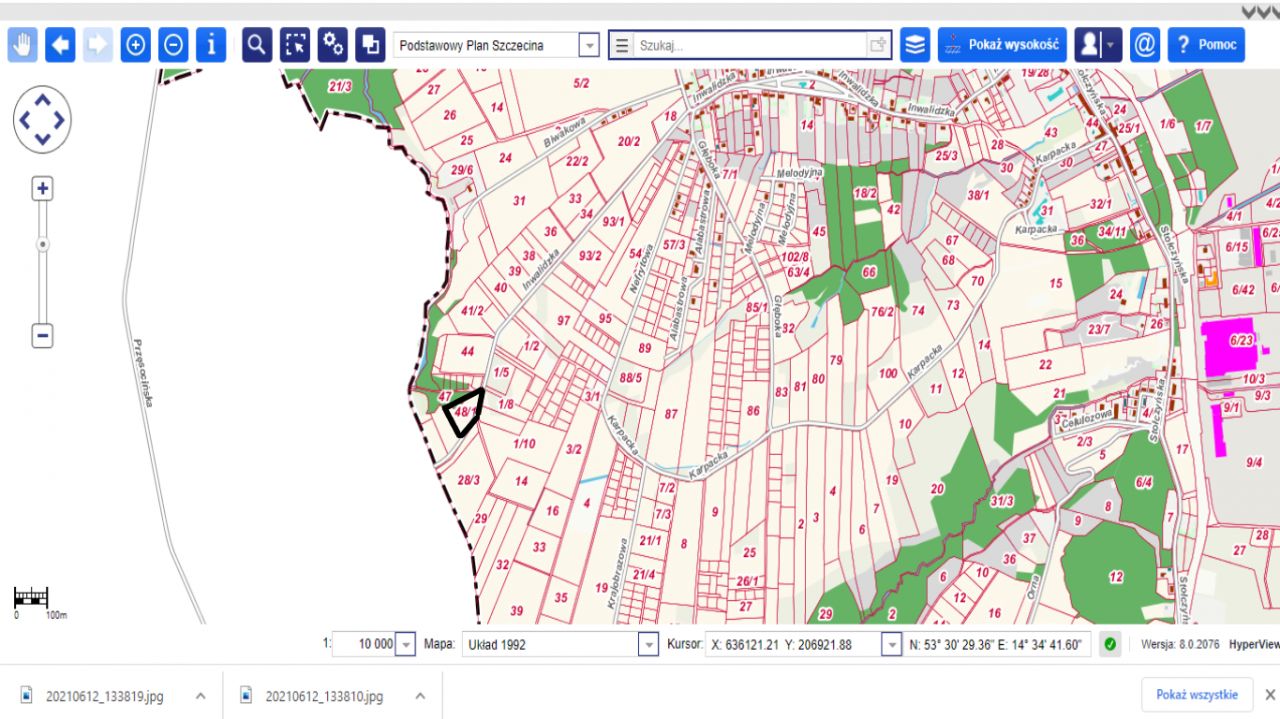Expand the Podstawowy Plan Szczecina dropdown
The height and width of the screenshot is (719, 1280).
[x=589, y=46]
